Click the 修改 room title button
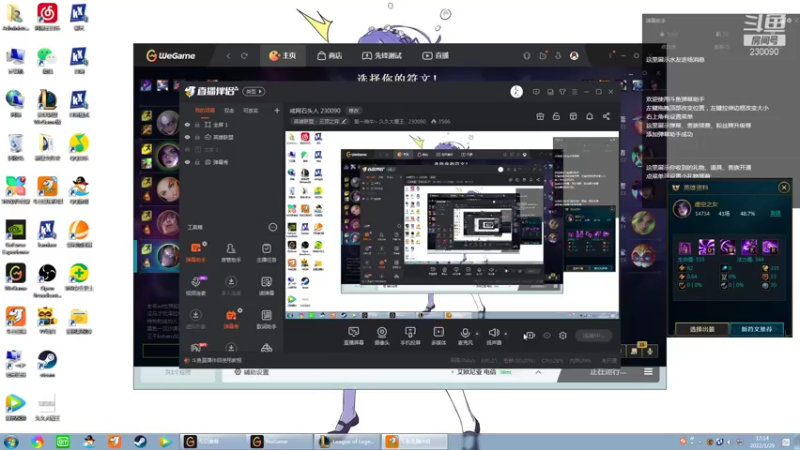Image resolution: width=800 pixels, height=450 pixels. point(354,111)
